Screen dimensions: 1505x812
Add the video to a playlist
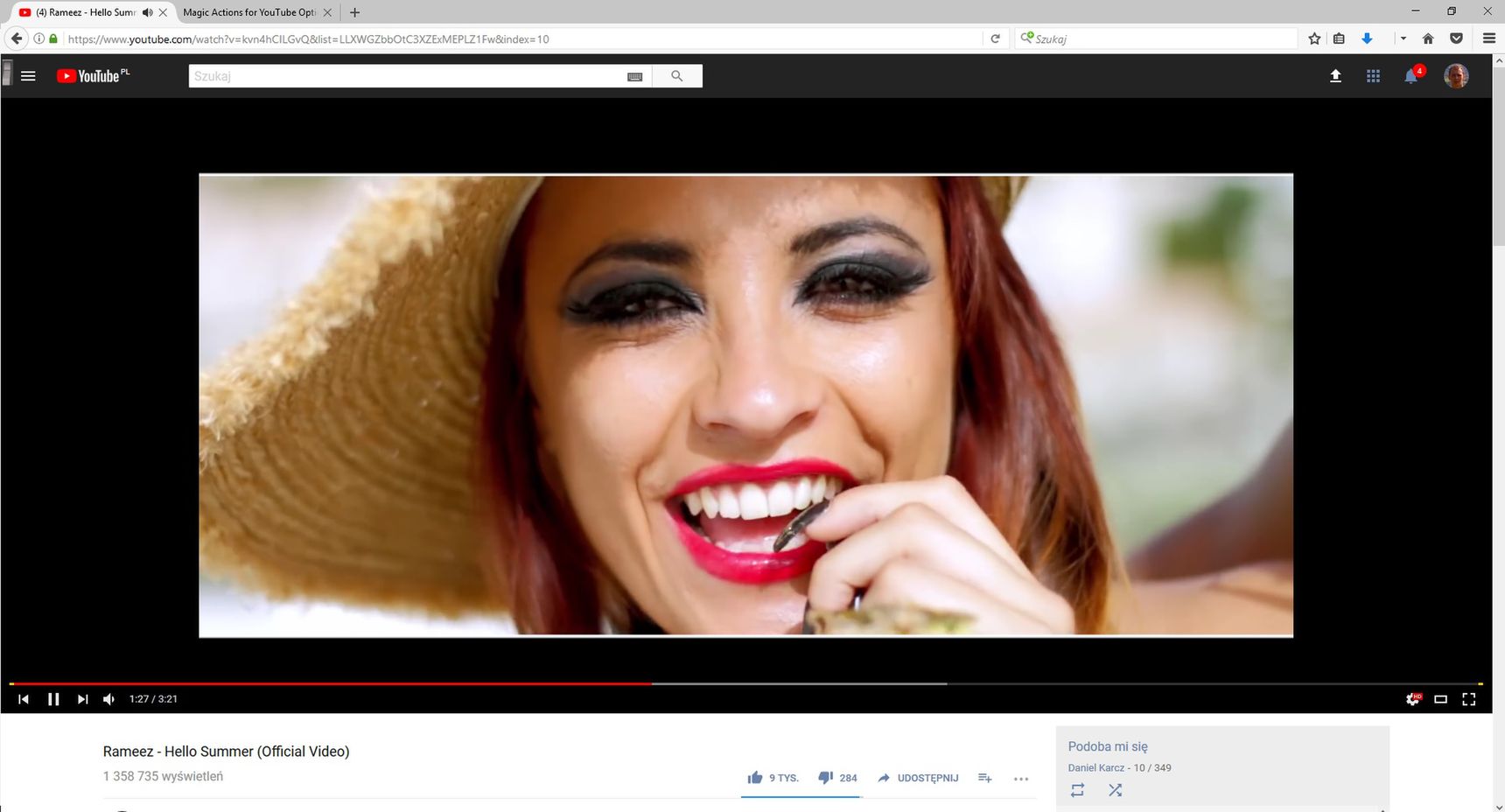coord(984,778)
